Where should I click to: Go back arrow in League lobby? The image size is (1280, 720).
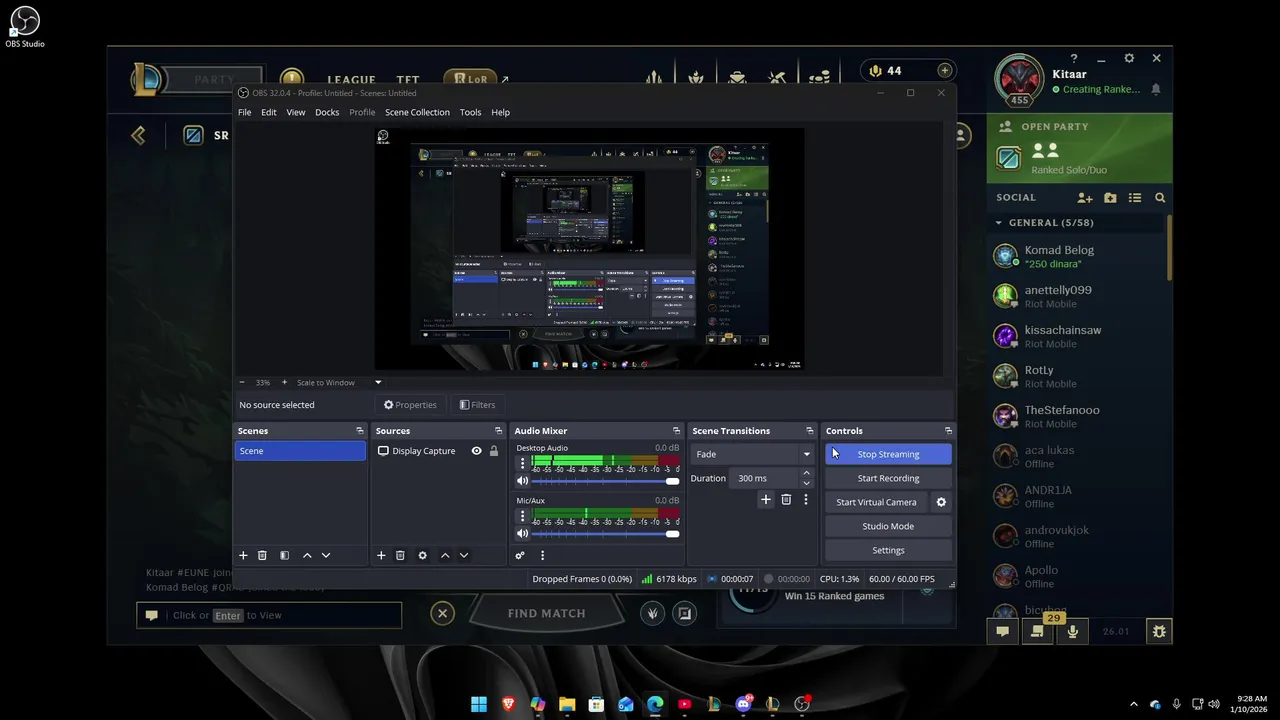[x=138, y=135]
